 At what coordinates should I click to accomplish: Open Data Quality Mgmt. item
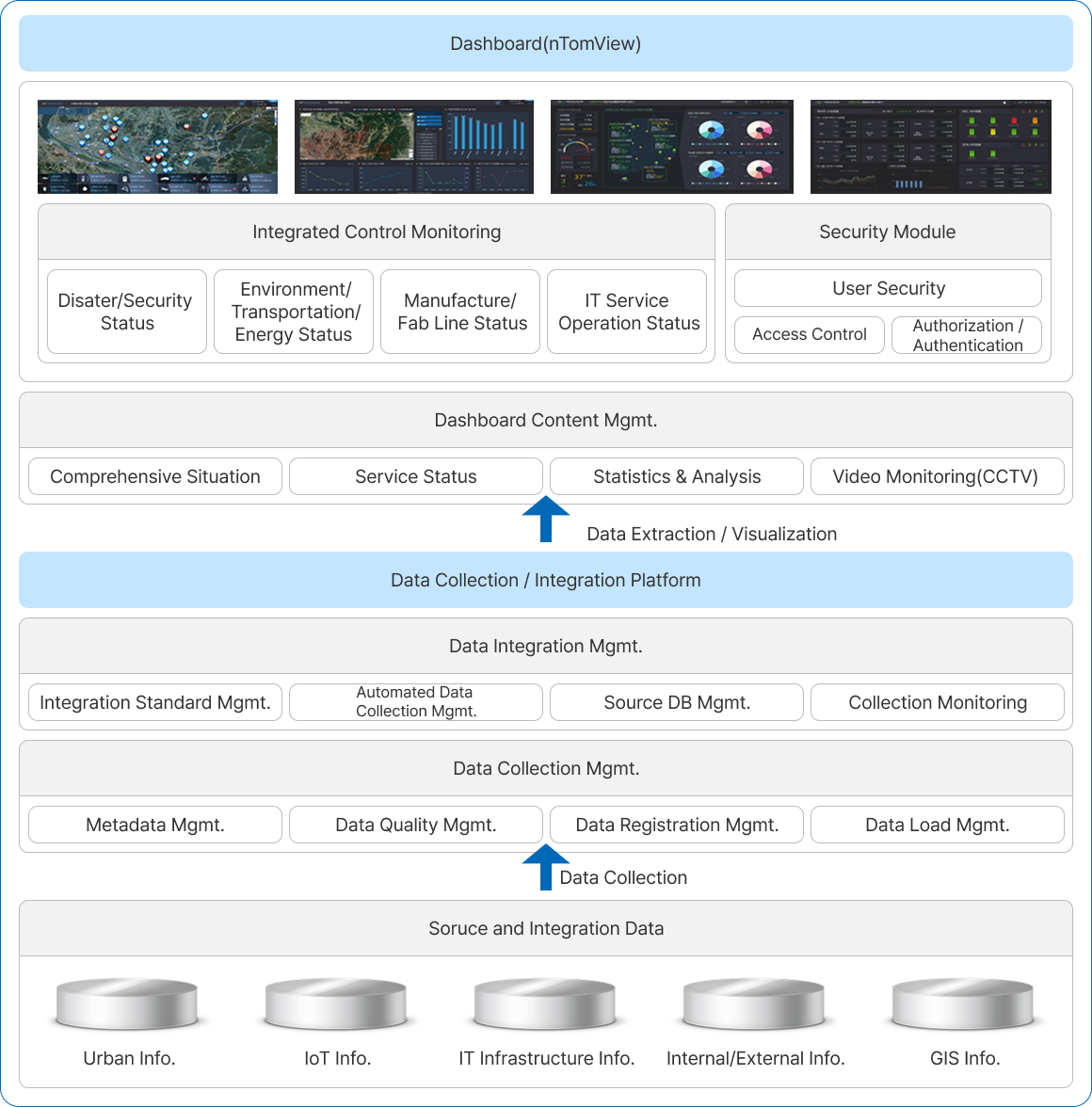pyautogui.click(x=416, y=825)
